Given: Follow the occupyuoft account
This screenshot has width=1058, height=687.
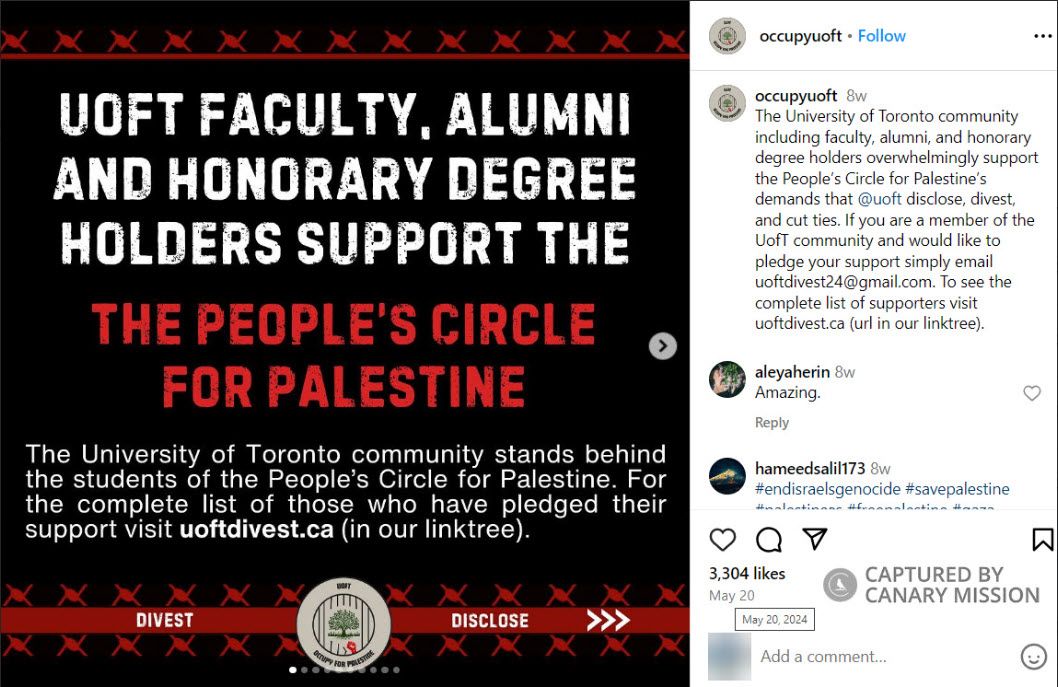Looking at the screenshot, I should point(882,36).
